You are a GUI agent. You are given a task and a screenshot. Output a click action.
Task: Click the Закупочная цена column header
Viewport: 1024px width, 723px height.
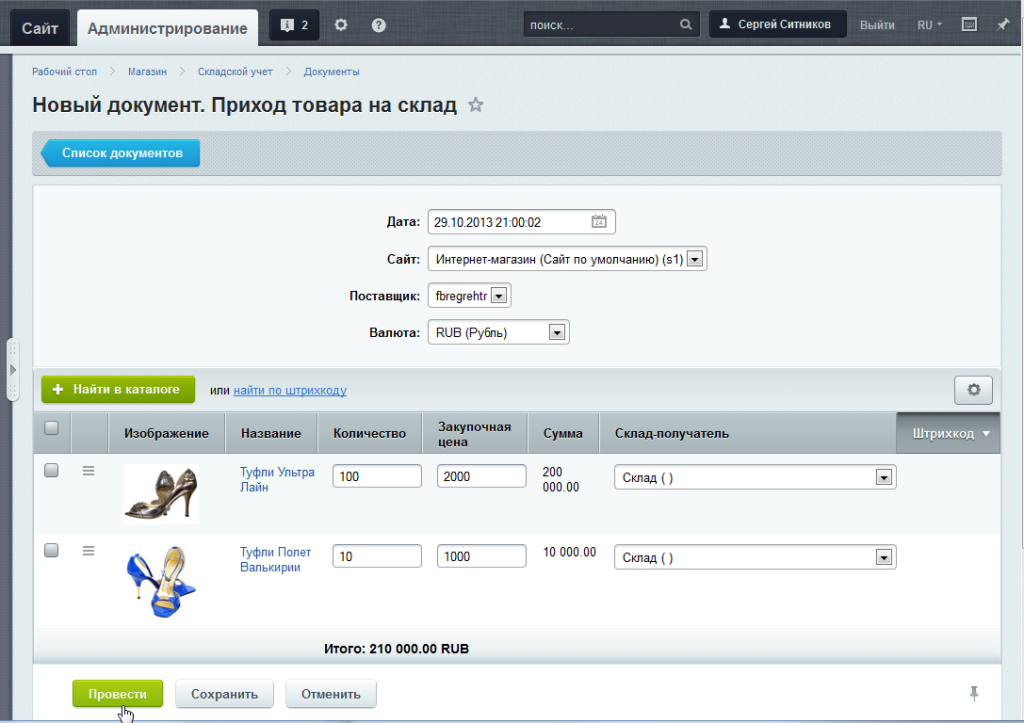point(475,434)
